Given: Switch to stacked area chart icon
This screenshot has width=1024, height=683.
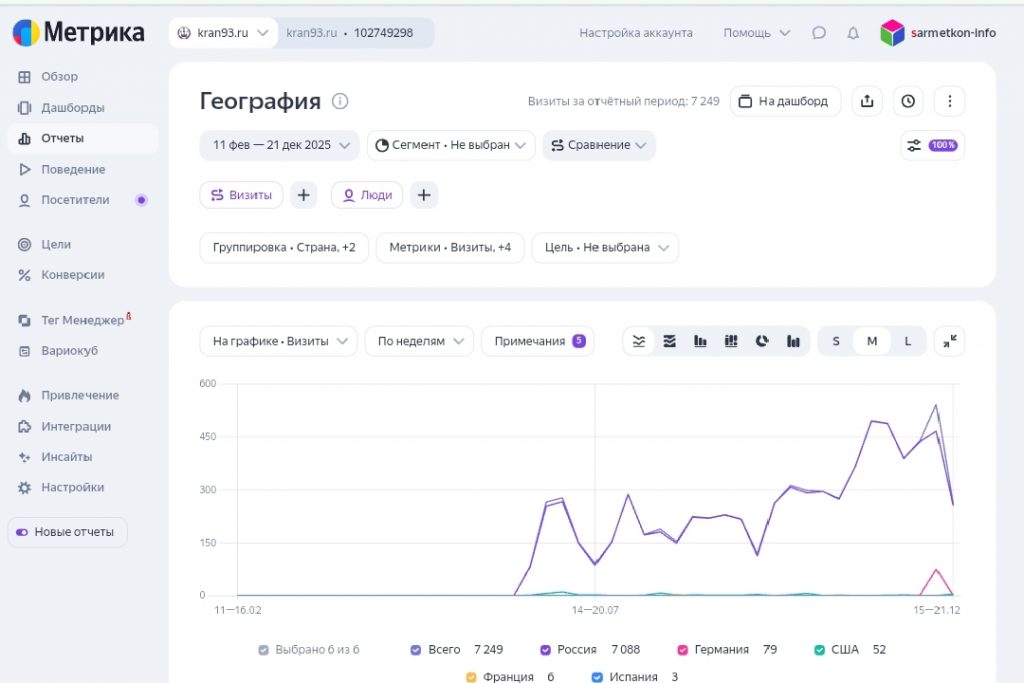Looking at the screenshot, I should click(x=670, y=341).
